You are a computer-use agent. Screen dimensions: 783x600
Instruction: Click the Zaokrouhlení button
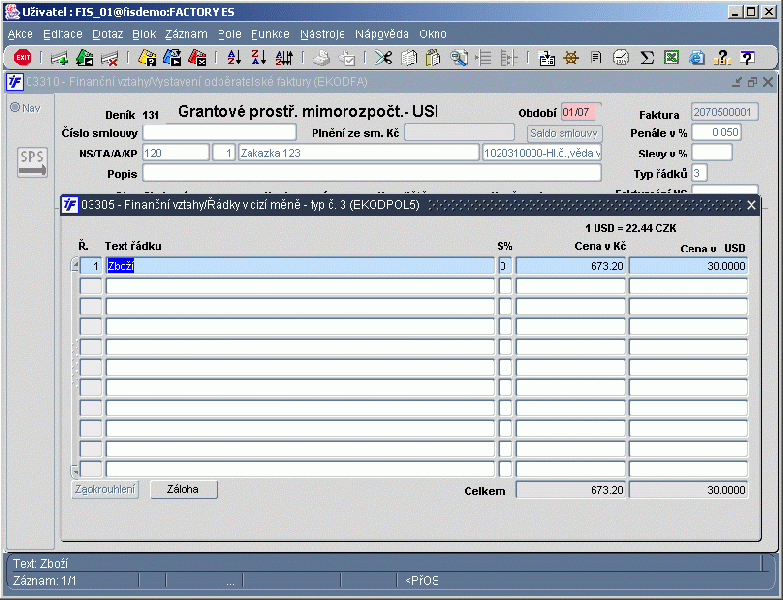click(105, 489)
